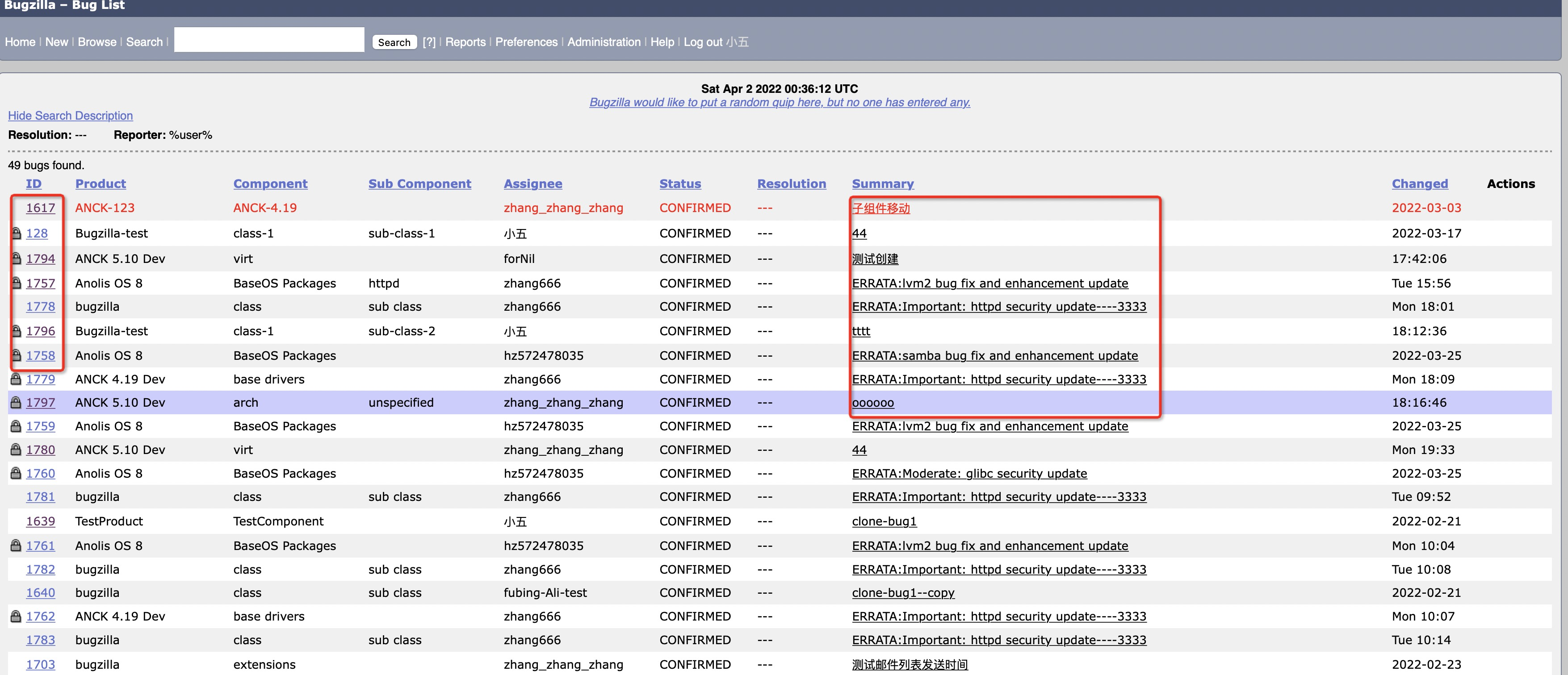Open summary link 测试邮件列表发送时间

click(910, 664)
